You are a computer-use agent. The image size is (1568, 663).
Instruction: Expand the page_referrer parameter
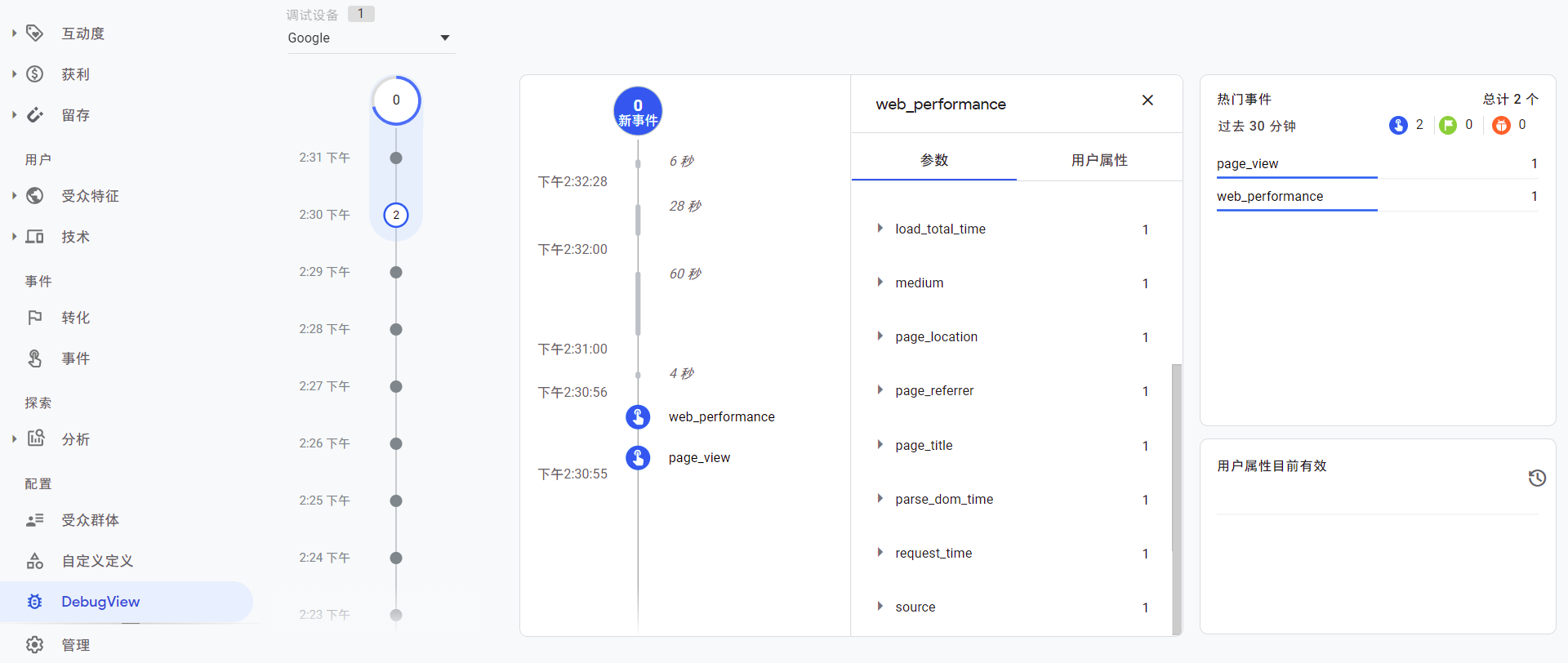(880, 390)
